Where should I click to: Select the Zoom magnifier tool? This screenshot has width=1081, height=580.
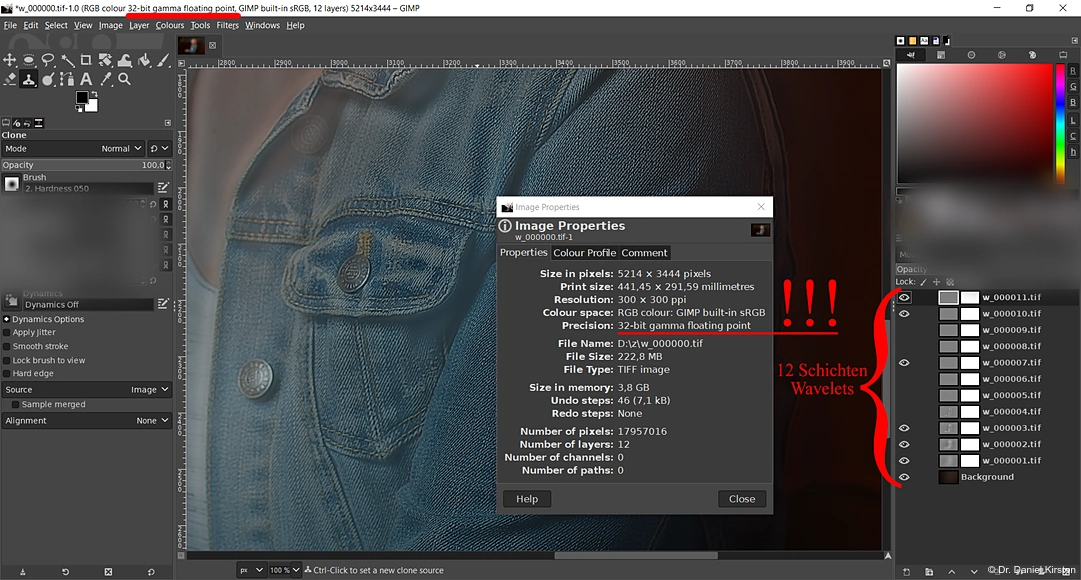125,79
